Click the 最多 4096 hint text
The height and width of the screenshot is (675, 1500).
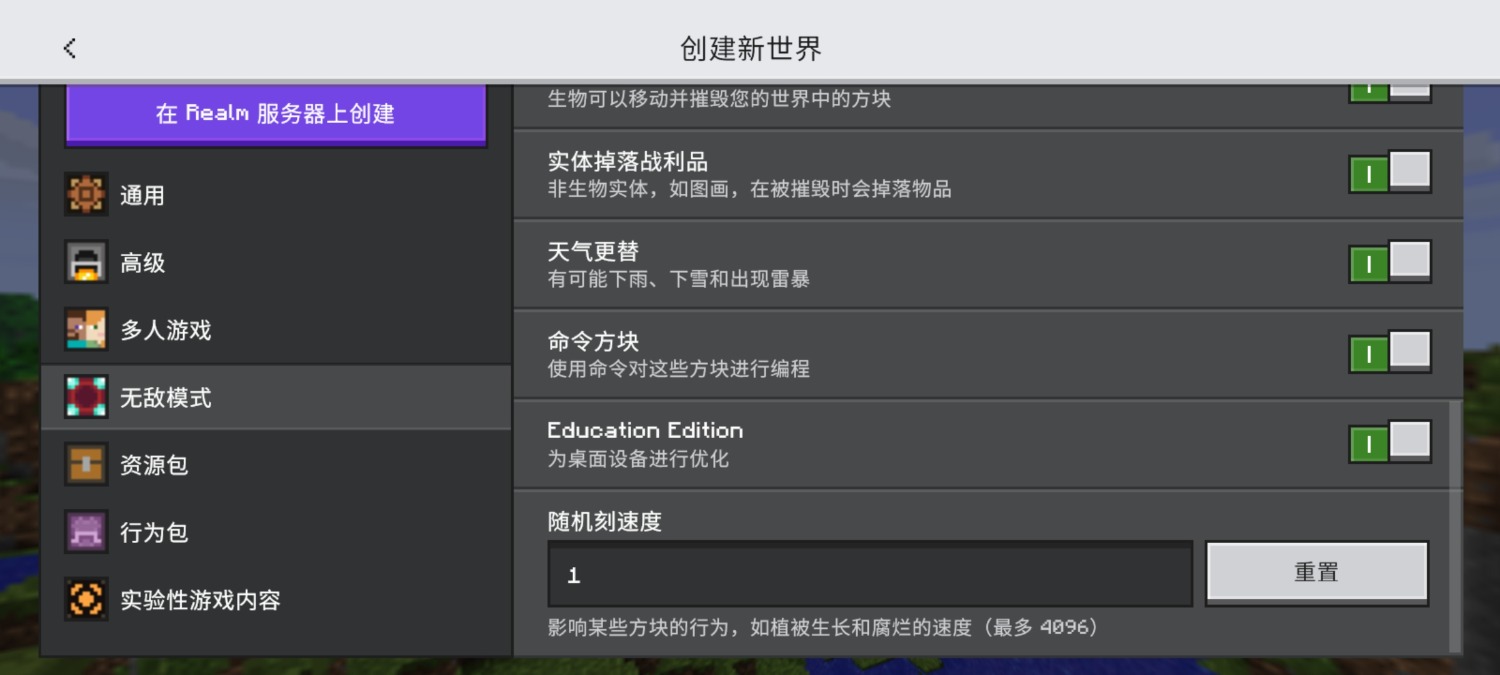click(x=1041, y=628)
